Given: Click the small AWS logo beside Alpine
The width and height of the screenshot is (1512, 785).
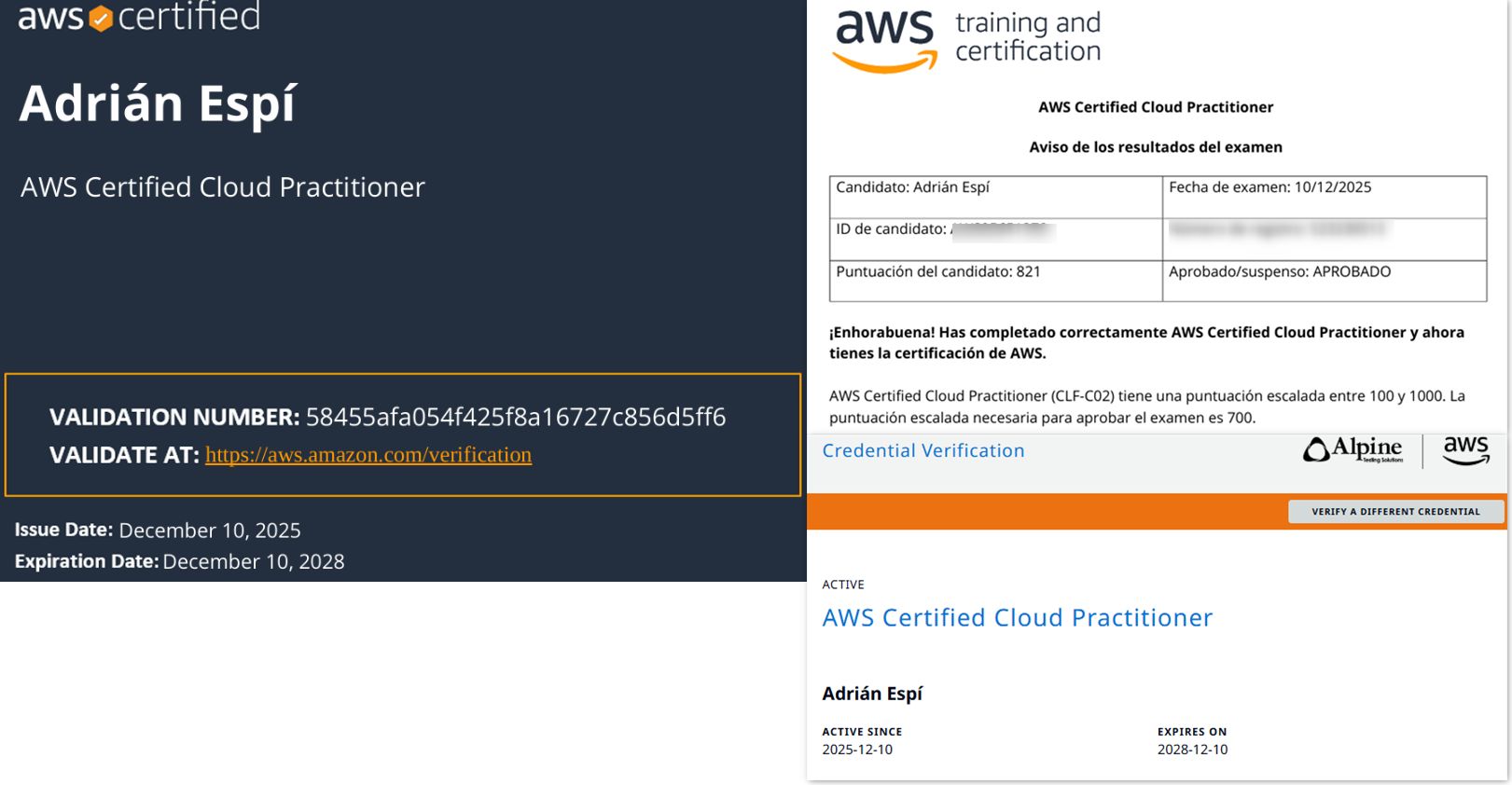Looking at the screenshot, I should pyautogui.click(x=1465, y=450).
